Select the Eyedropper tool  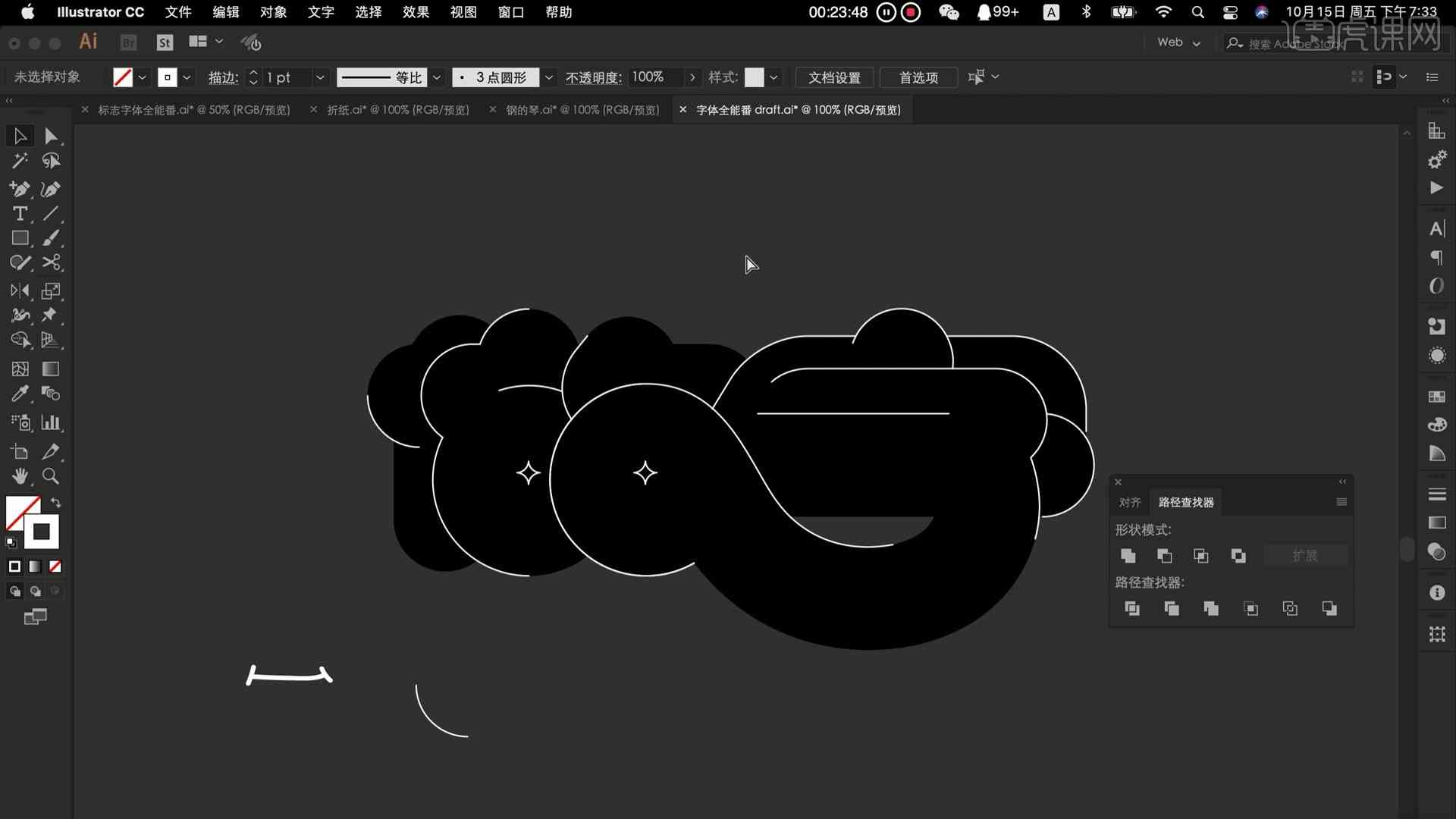tap(19, 393)
